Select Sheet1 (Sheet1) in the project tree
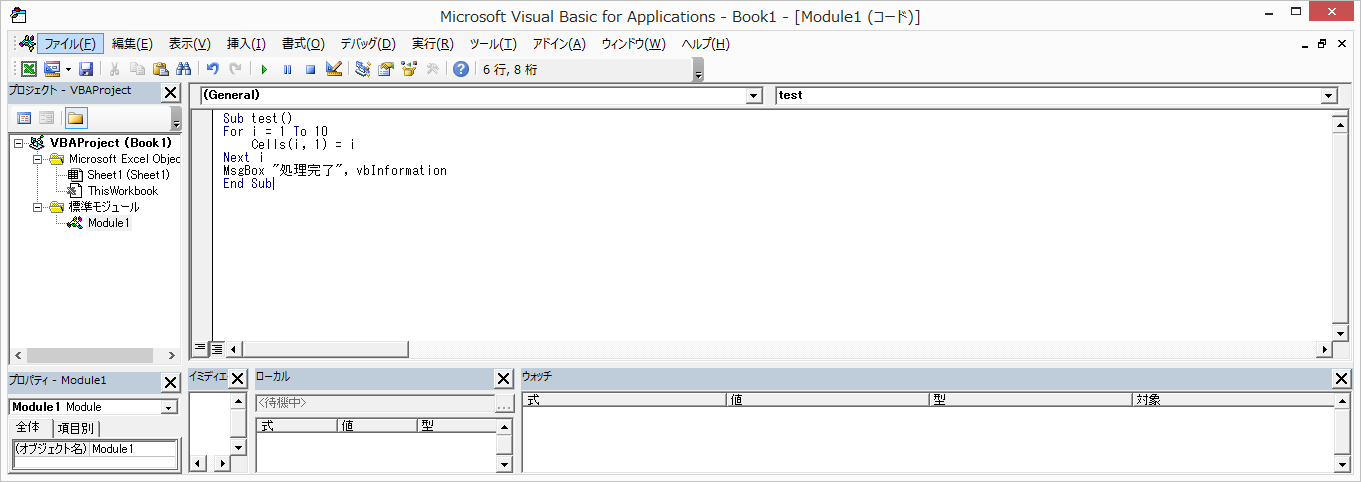 (128, 175)
